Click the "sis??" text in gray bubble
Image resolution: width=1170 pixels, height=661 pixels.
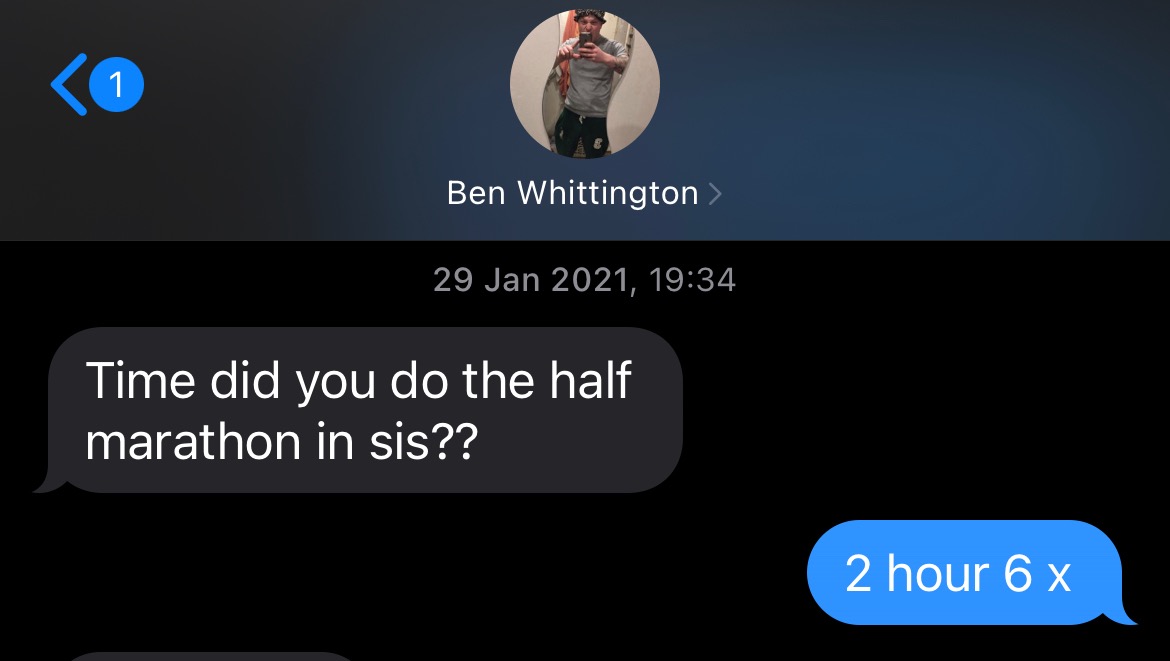(x=423, y=442)
